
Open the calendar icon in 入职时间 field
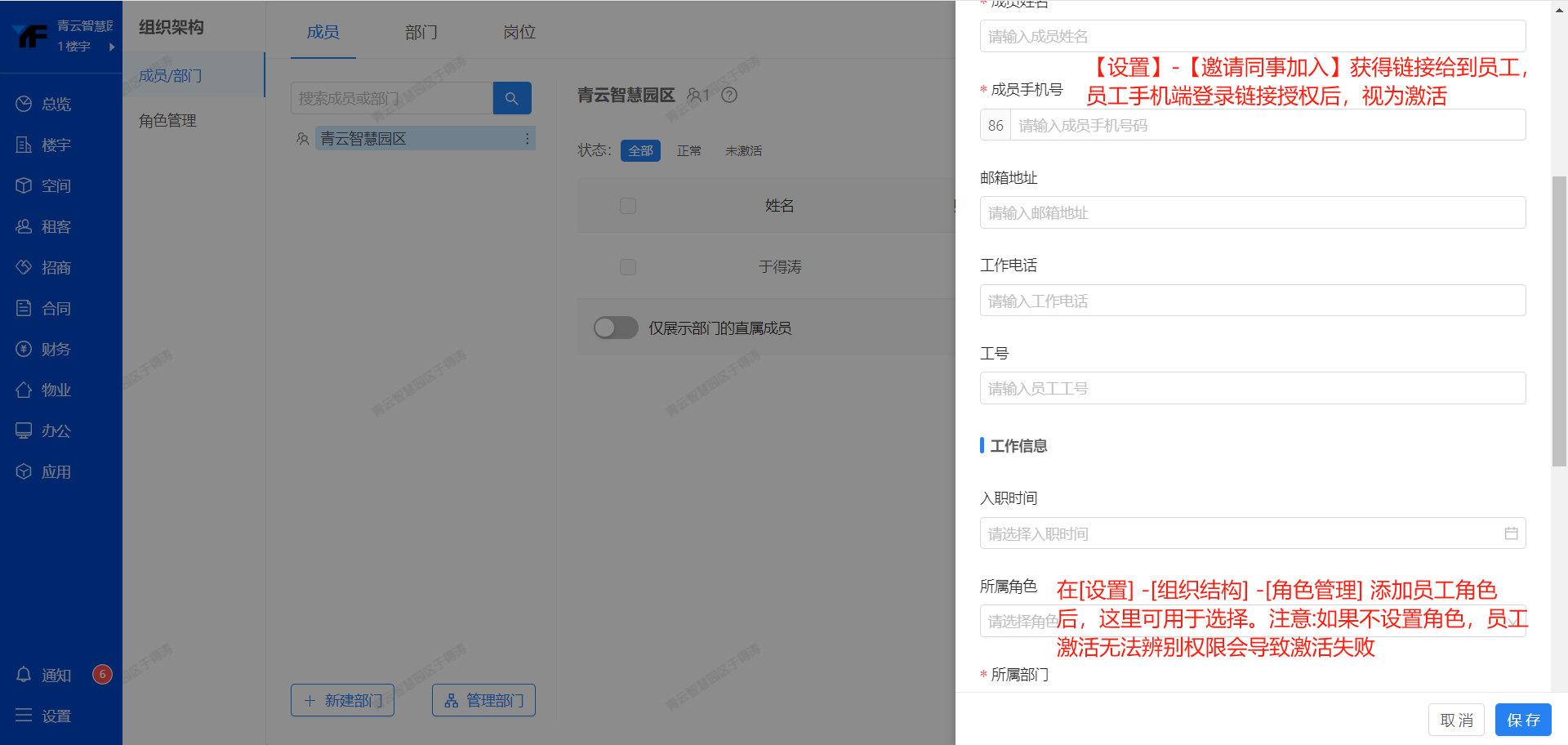1511,533
